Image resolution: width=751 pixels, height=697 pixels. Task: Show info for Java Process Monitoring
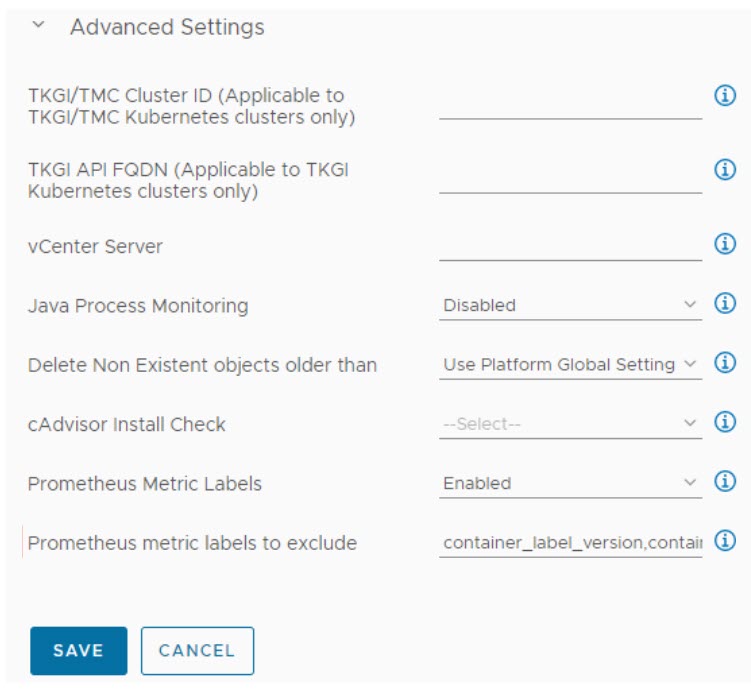coord(725,304)
